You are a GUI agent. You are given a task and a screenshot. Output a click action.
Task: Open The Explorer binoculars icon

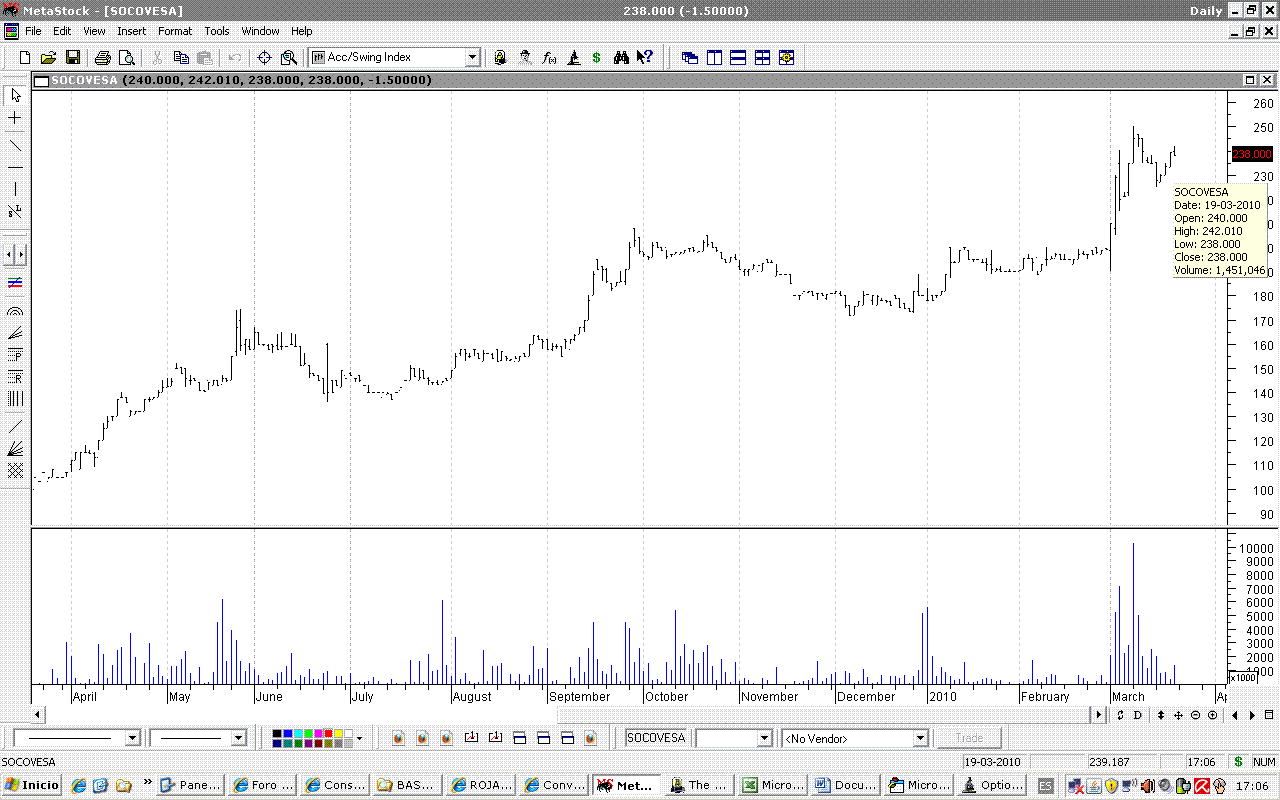pyautogui.click(x=621, y=58)
